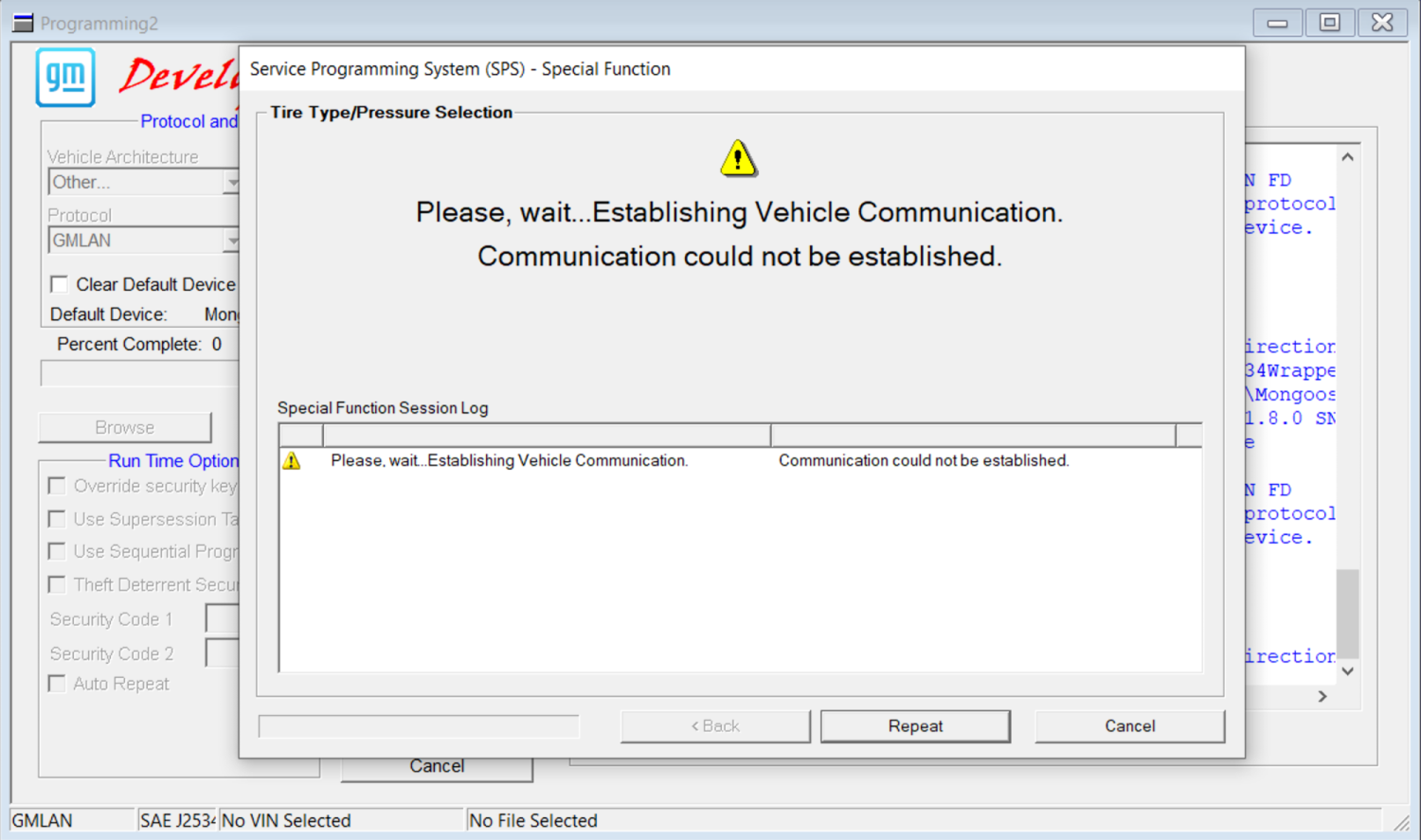Click the scroll down arrow in log panel
Screen dimensions: 1421x840
click(x=1348, y=670)
